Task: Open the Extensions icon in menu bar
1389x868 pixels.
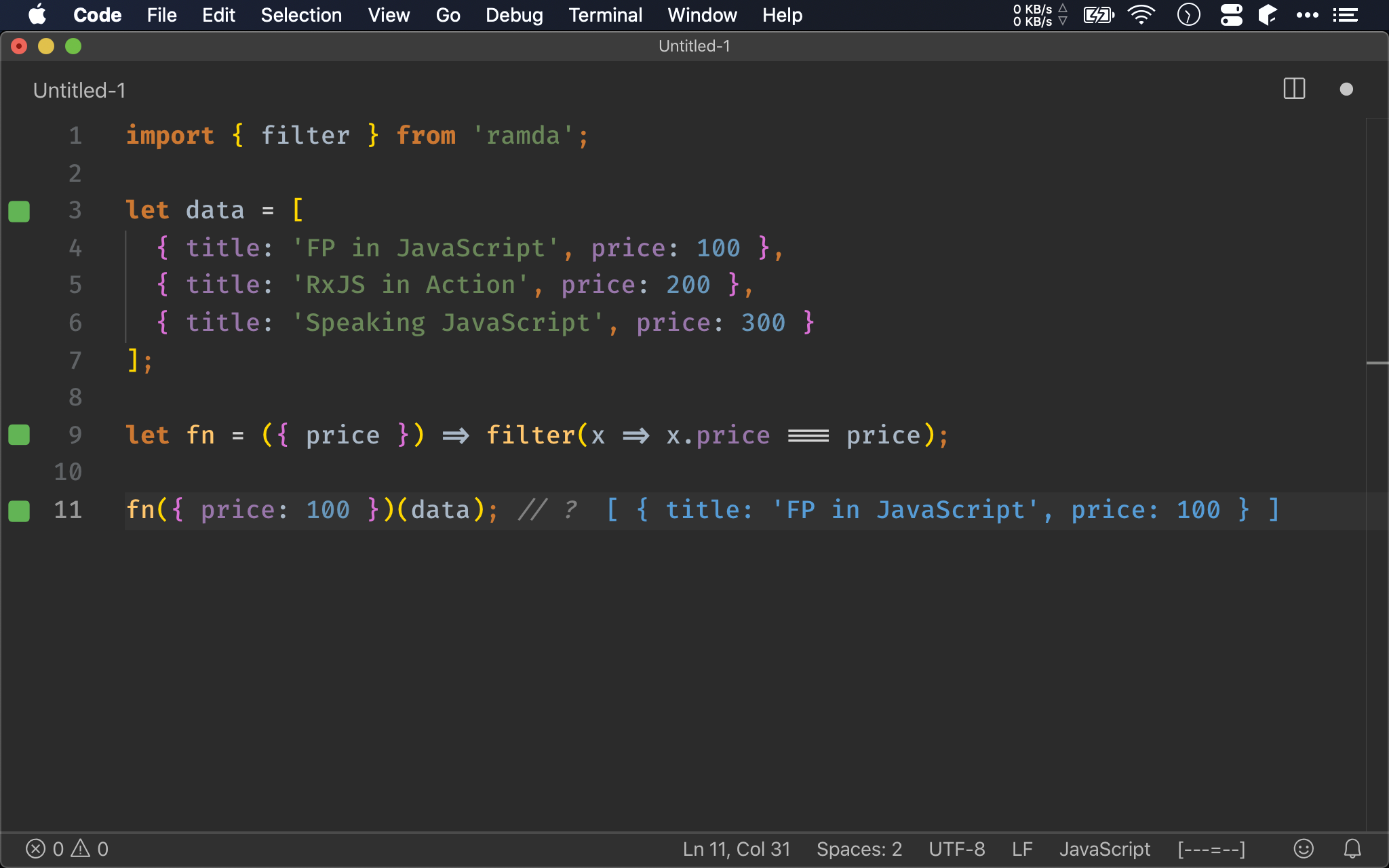Action: pyautogui.click(x=1269, y=14)
